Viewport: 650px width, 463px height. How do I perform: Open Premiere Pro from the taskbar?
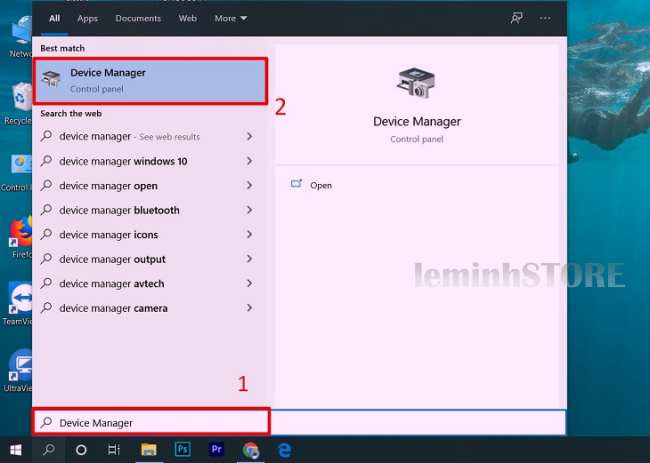[216, 450]
